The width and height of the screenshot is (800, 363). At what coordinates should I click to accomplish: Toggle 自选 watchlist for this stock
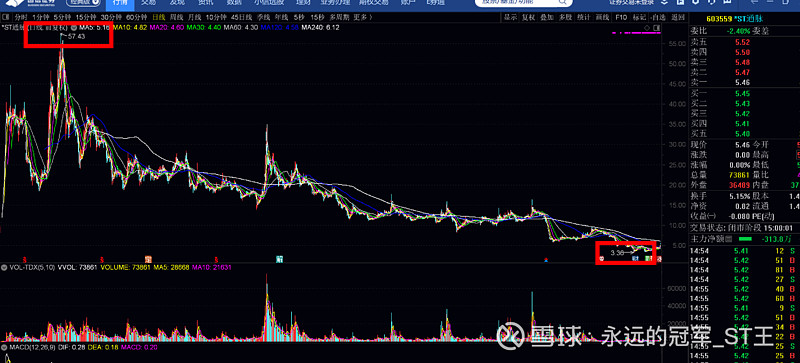[659, 17]
